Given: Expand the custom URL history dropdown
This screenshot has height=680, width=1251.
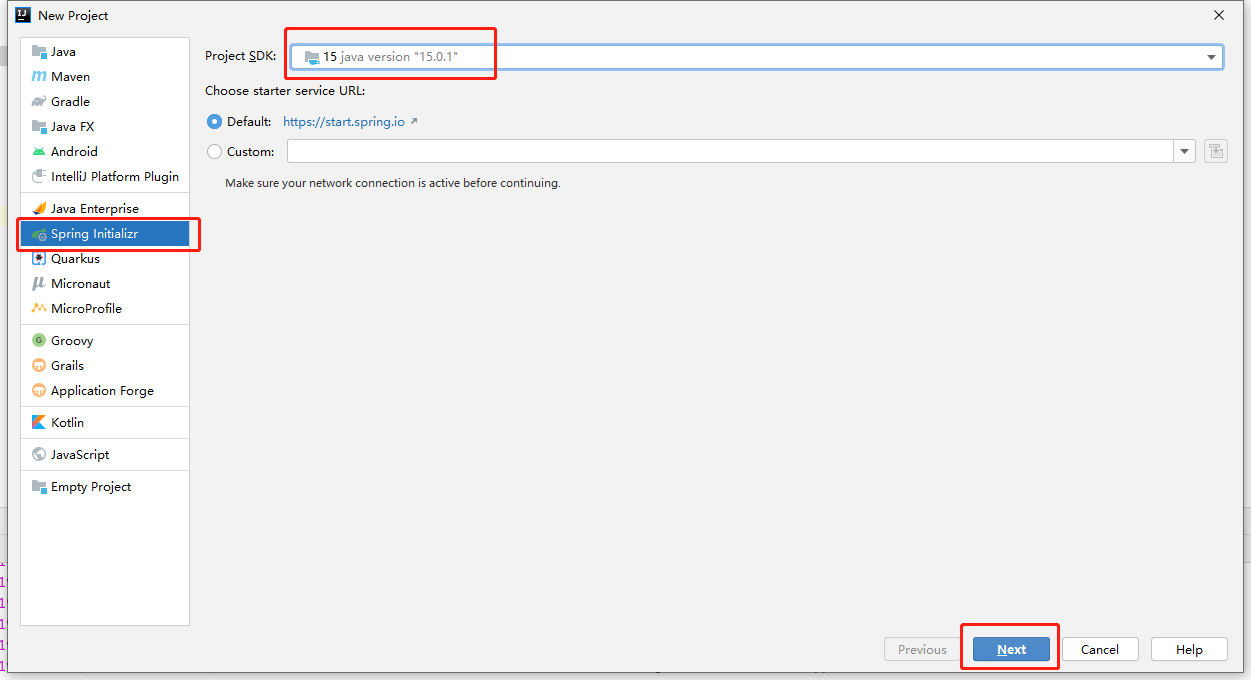Looking at the screenshot, I should tap(1185, 151).
